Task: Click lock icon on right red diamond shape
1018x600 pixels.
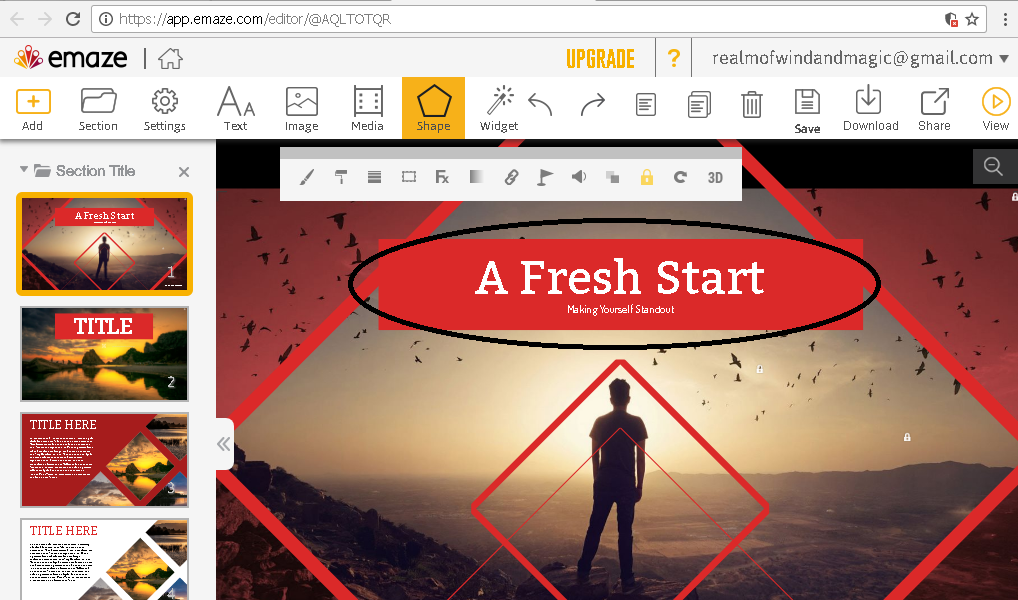Action: (907, 437)
